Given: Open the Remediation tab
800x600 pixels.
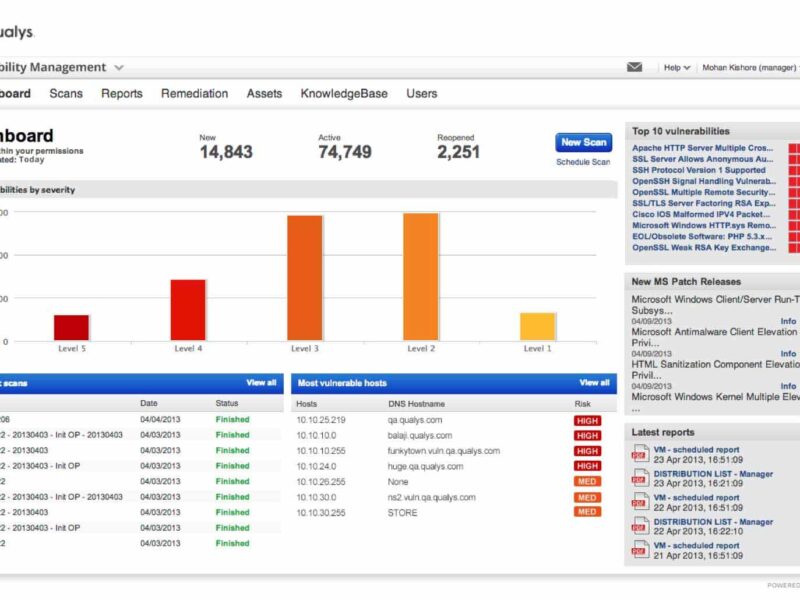Looking at the screenshot, I should 194,93.
